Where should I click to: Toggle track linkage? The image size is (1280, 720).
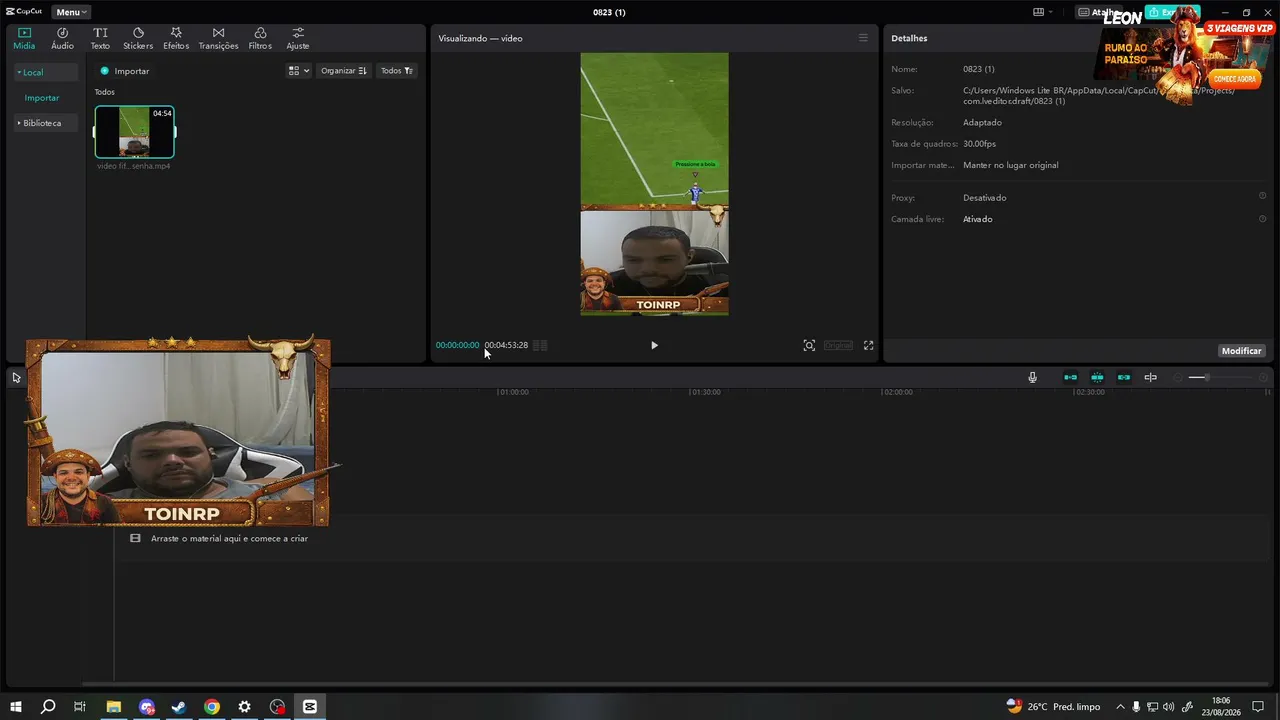pyautogui.click(x=1124, y=377)
